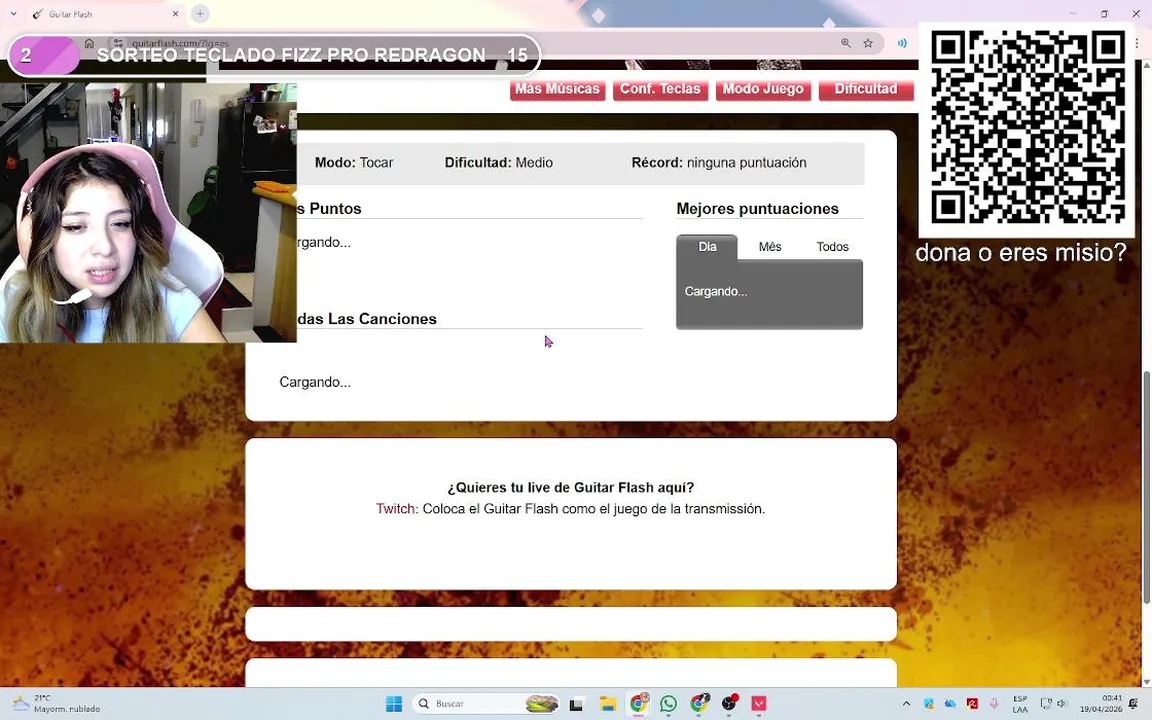
Task: Open the ESP LAA language selector
Action: click(x=1020, y=704)
